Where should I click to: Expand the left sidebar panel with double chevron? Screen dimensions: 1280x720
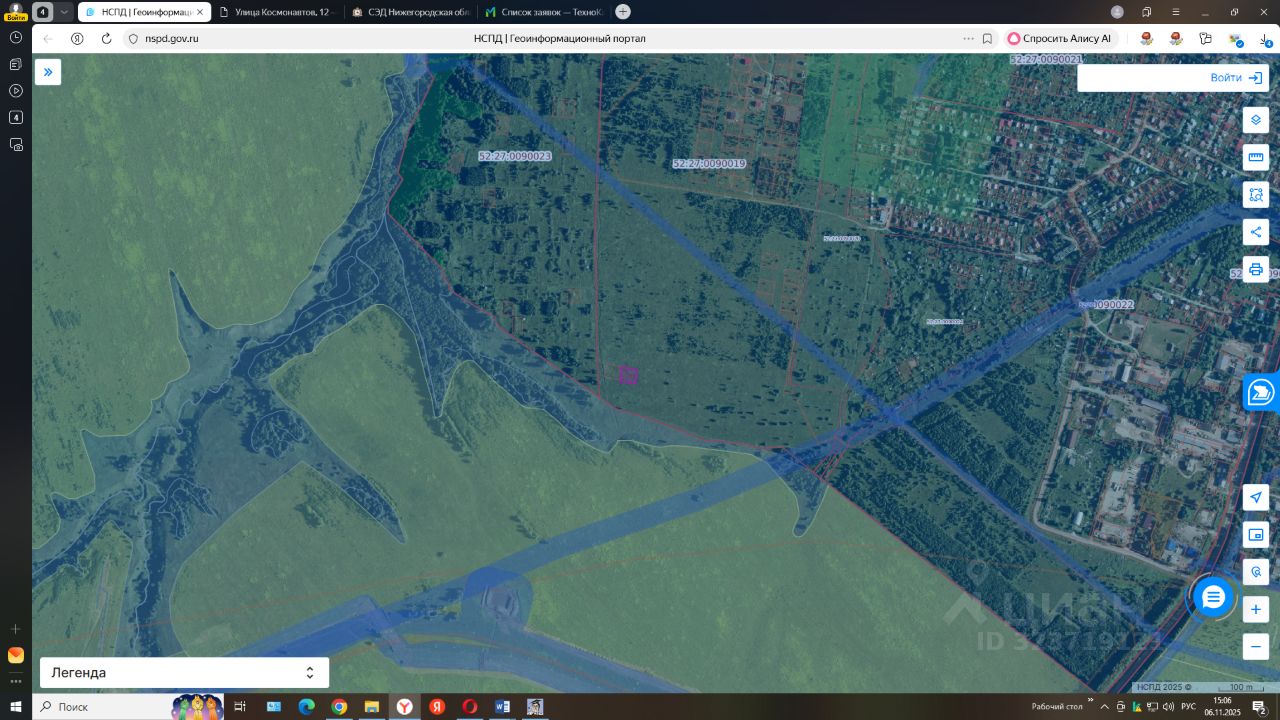48,72
